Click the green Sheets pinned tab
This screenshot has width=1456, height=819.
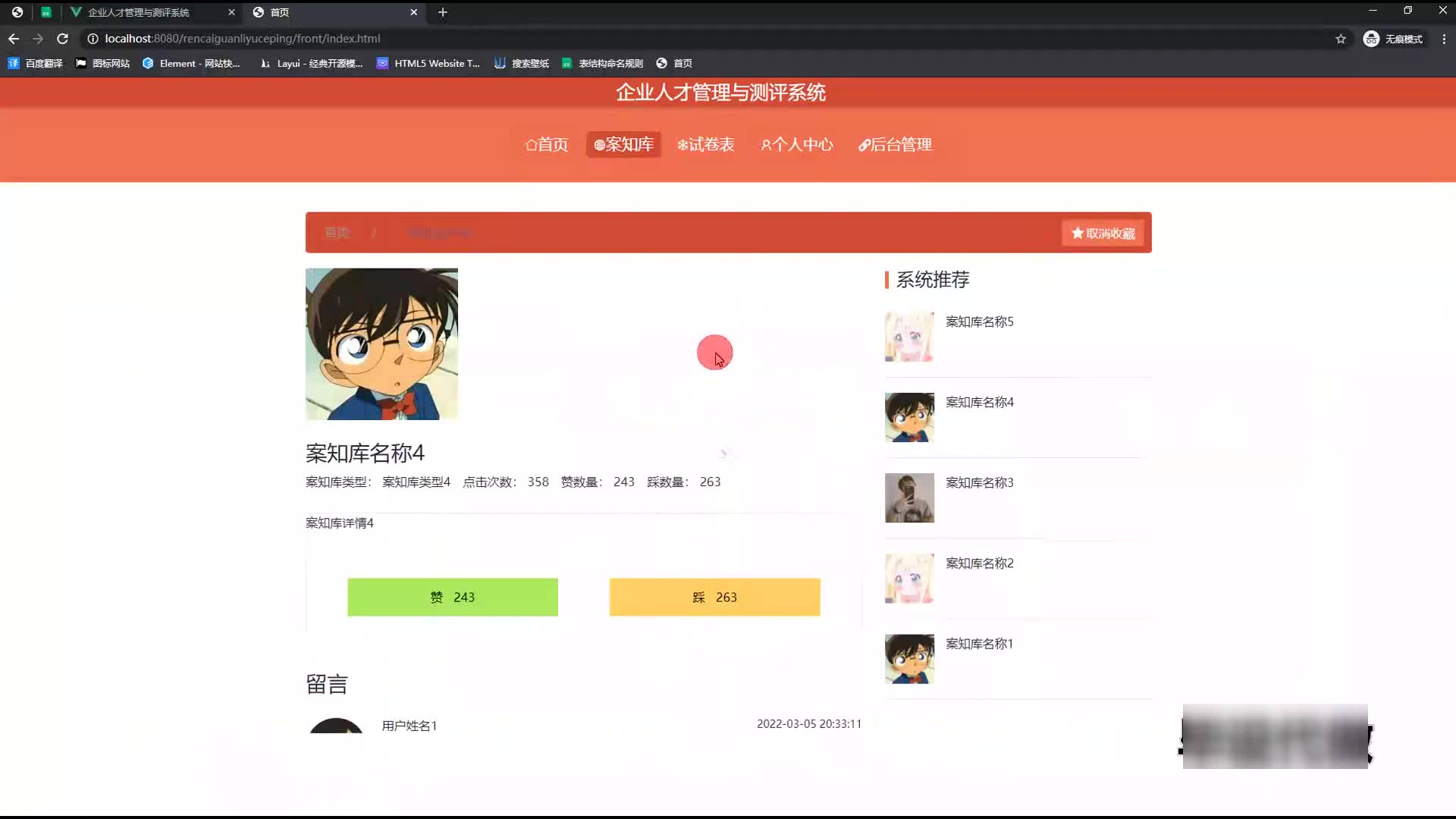(x=46, y=12)
